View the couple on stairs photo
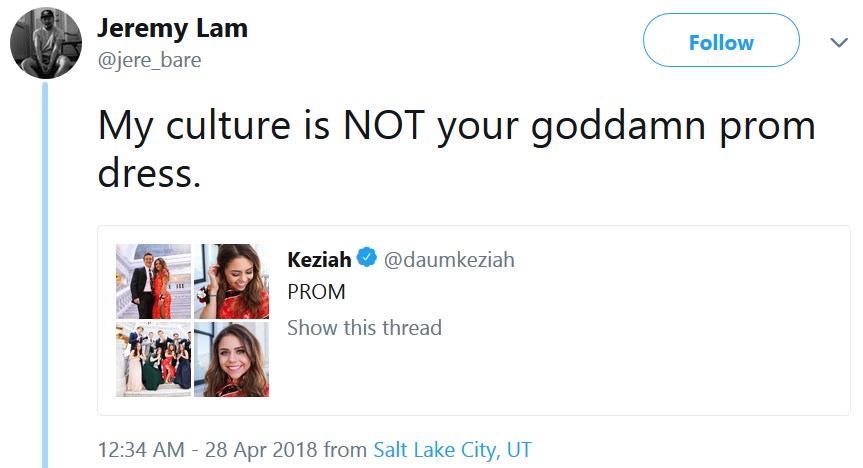Screen dimensions: 863x468 (x=154, y=281)
